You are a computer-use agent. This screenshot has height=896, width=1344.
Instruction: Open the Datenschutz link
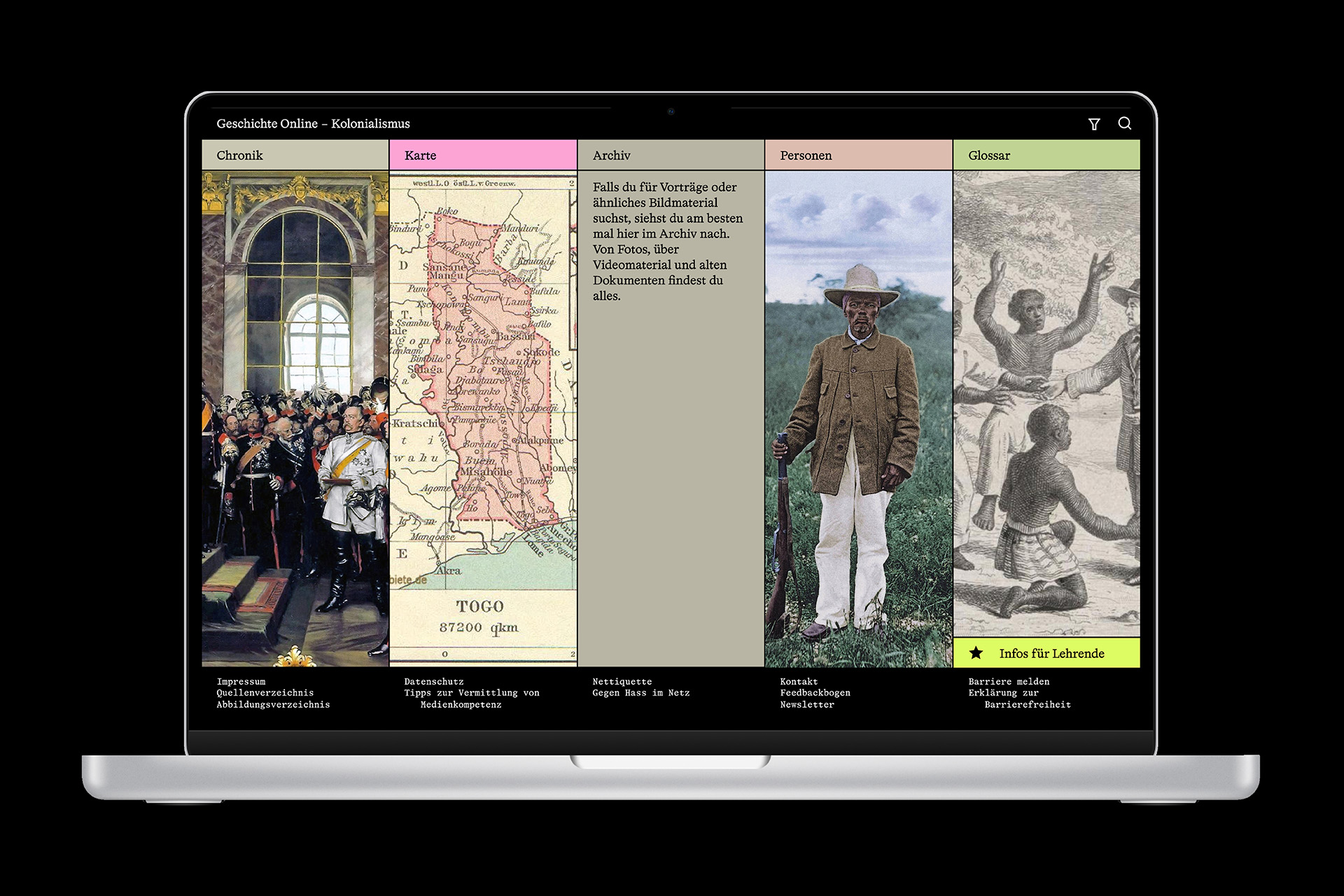coord(434,681)
